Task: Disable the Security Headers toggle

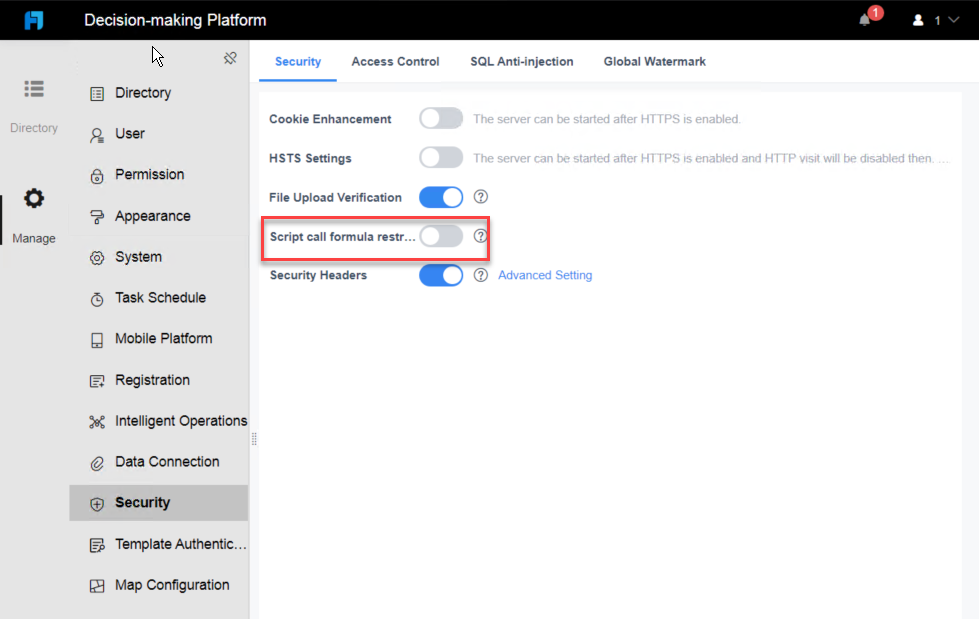Action: coord(441,275)
